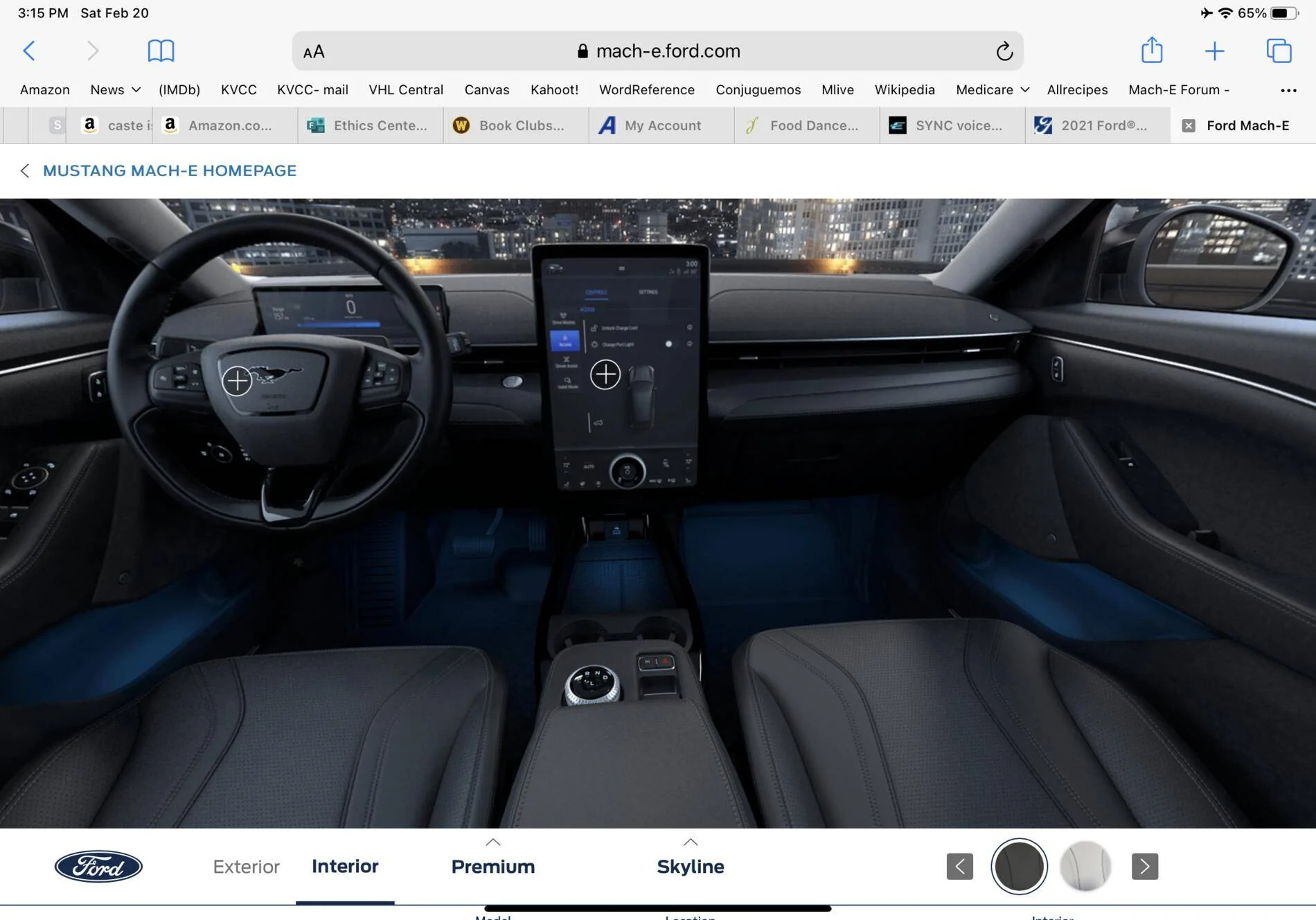Expand the Medicare bookmarks folder

pos(992,90)
